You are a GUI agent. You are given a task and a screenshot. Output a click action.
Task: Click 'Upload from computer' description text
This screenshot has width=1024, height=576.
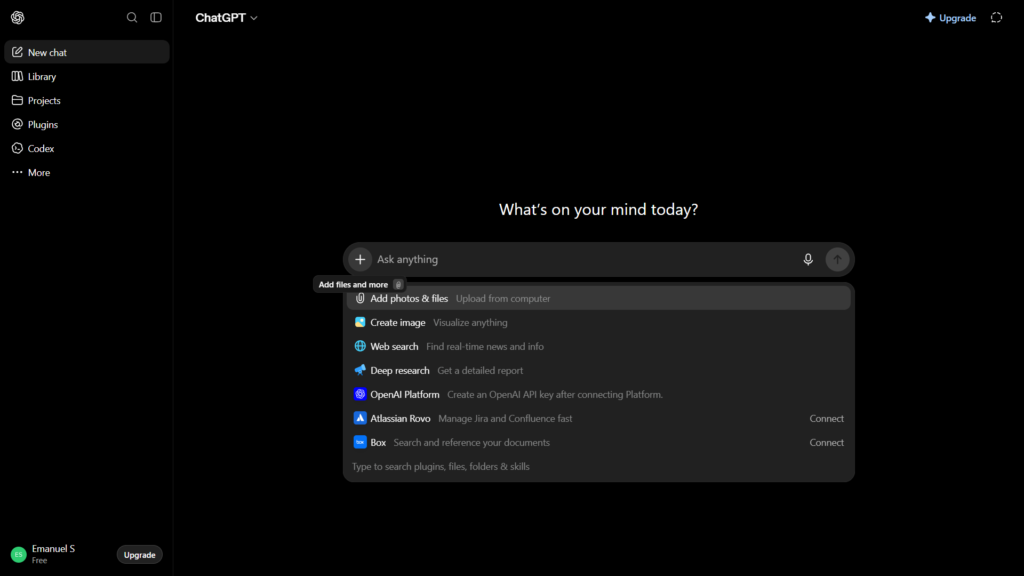pyautogui.click(x=503, y=298)
